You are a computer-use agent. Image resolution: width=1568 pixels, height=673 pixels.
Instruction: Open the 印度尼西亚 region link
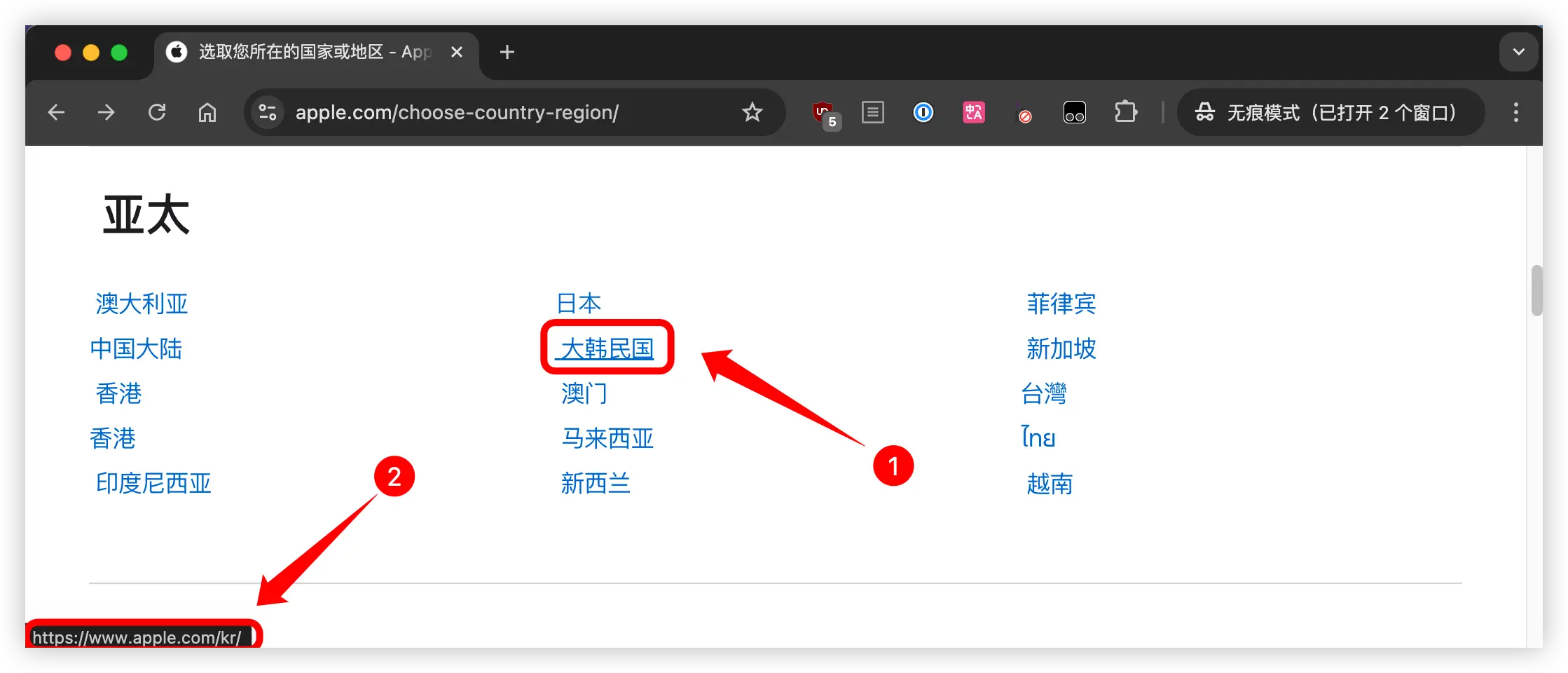pos(153,483)
